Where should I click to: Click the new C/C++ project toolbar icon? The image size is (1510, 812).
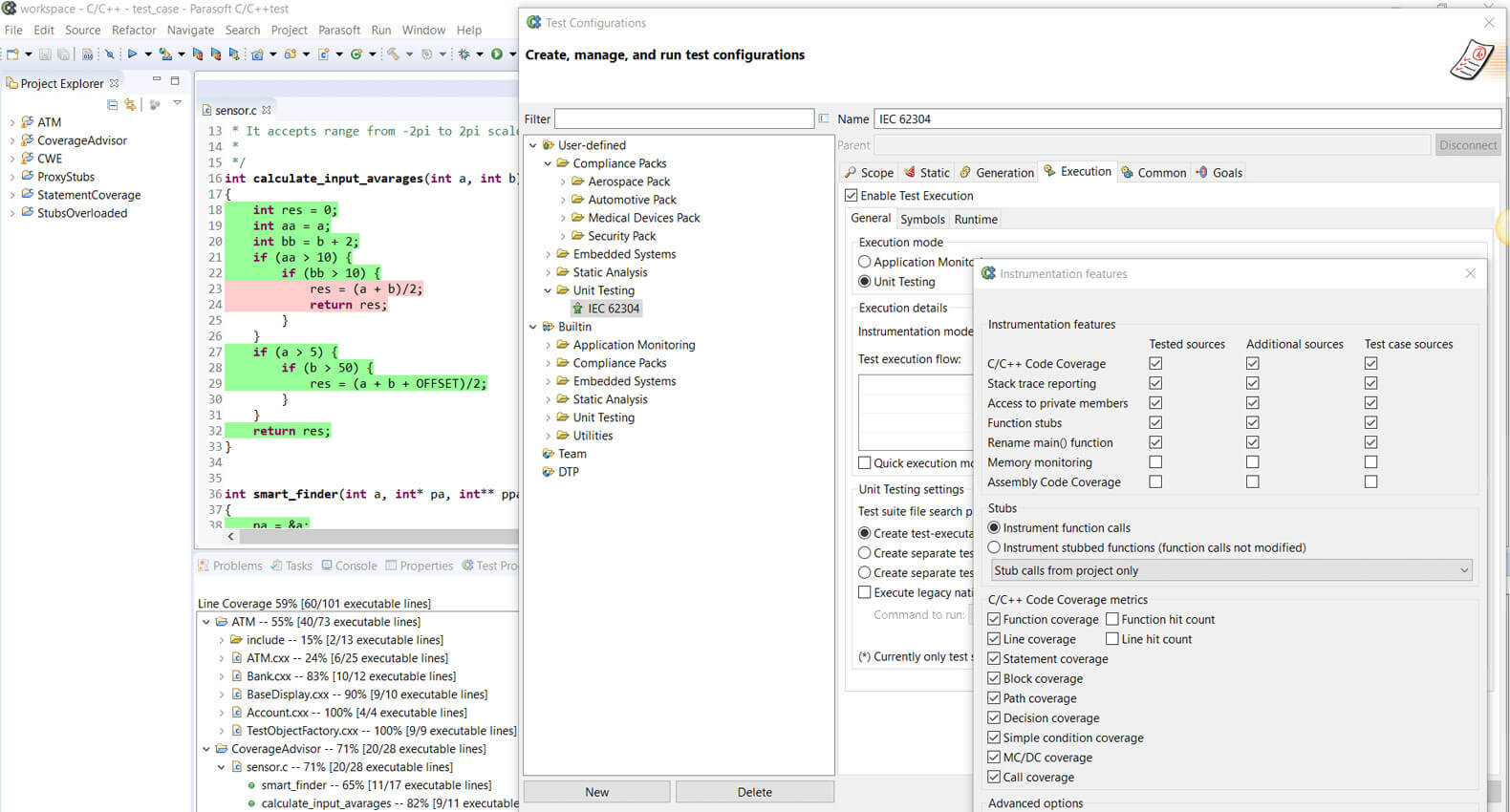click(257, 54)
